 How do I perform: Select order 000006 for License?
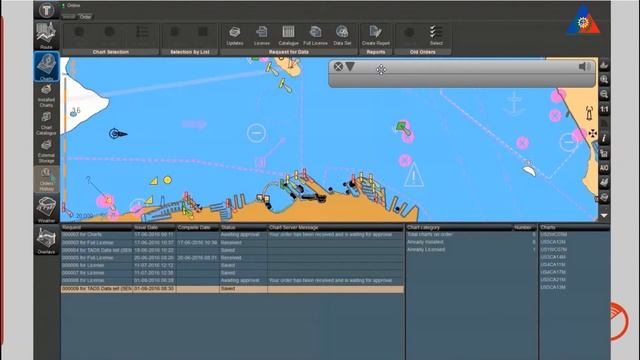point(232,265)
